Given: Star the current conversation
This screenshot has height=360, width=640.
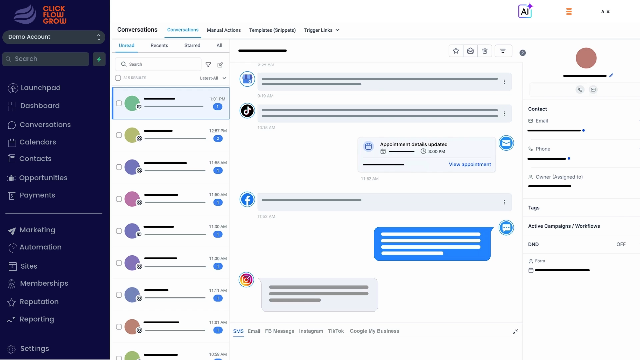Looking at the screenshot, I should (456, 51).
